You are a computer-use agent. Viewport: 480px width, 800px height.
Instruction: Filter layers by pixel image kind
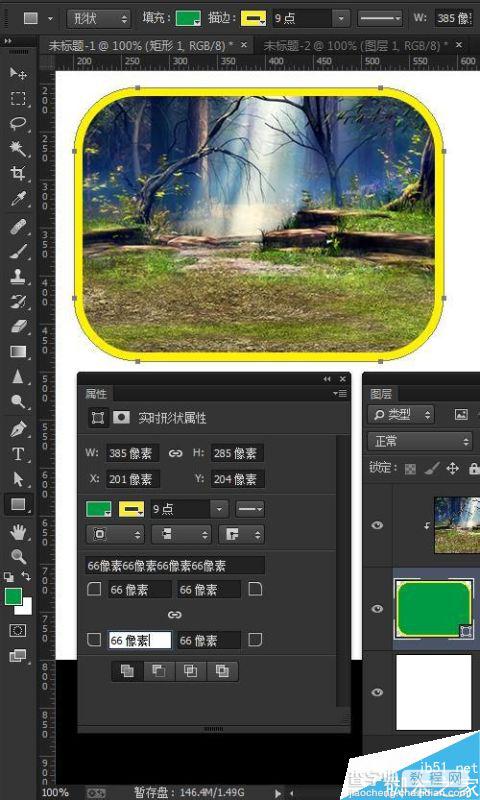[461, 414]
